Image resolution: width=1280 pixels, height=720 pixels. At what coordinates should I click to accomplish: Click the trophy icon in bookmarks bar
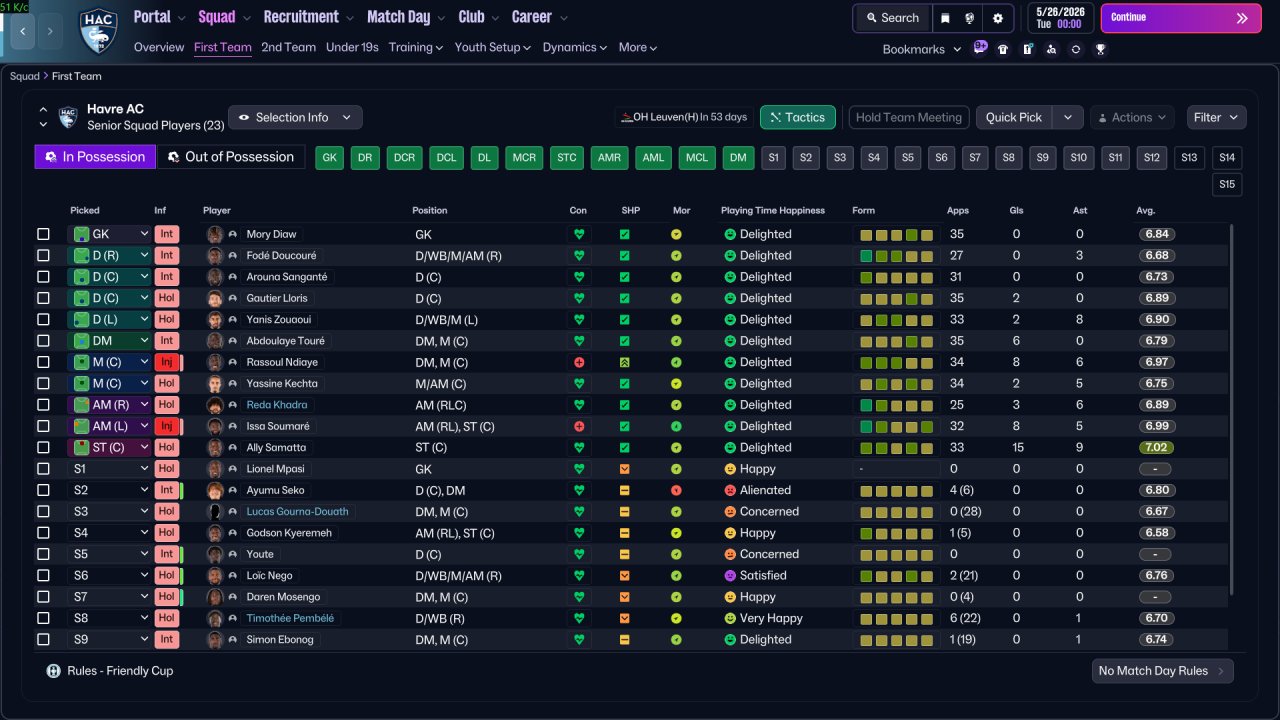click(1100, 49)
